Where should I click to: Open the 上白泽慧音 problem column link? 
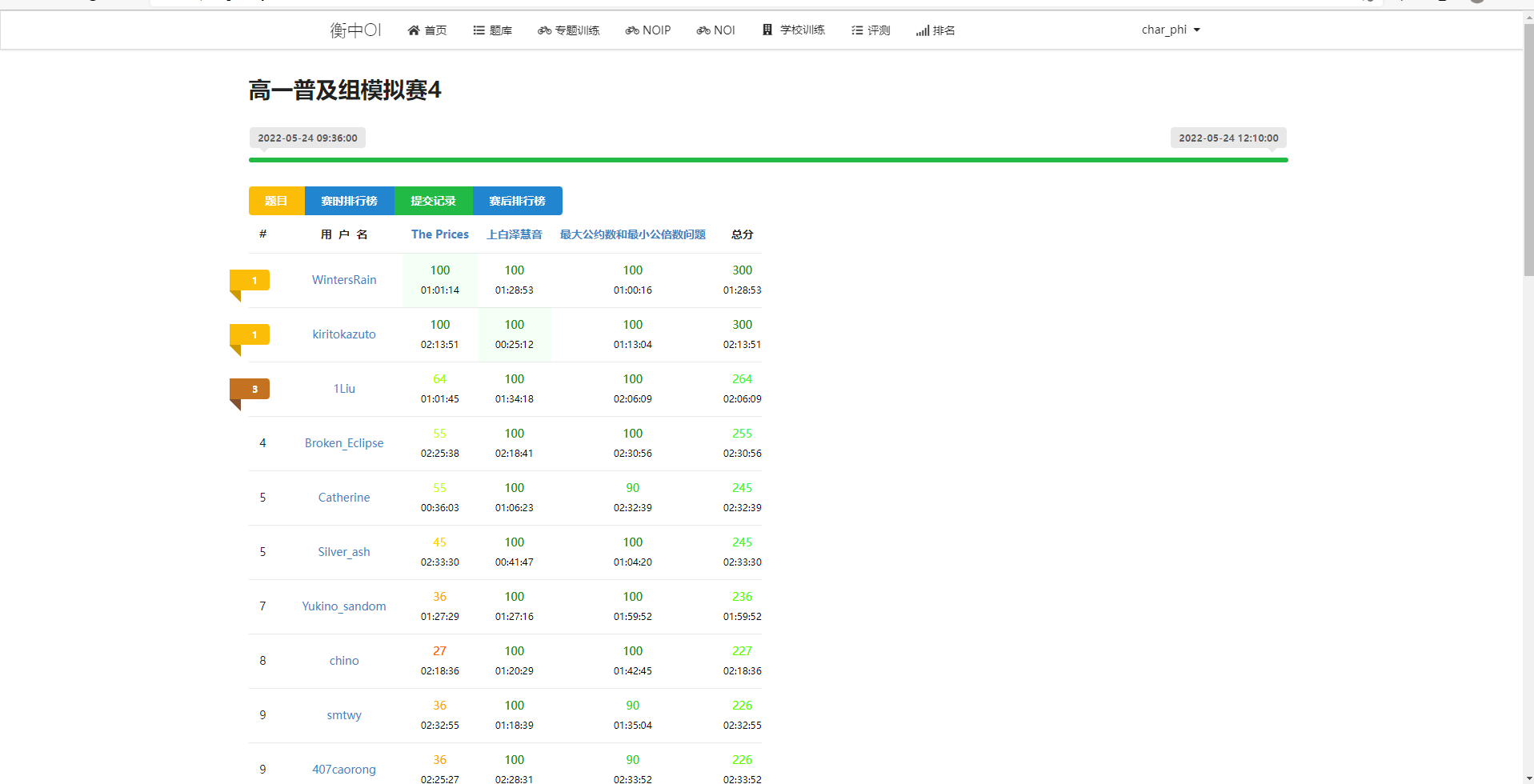click(x=515, y=234)
